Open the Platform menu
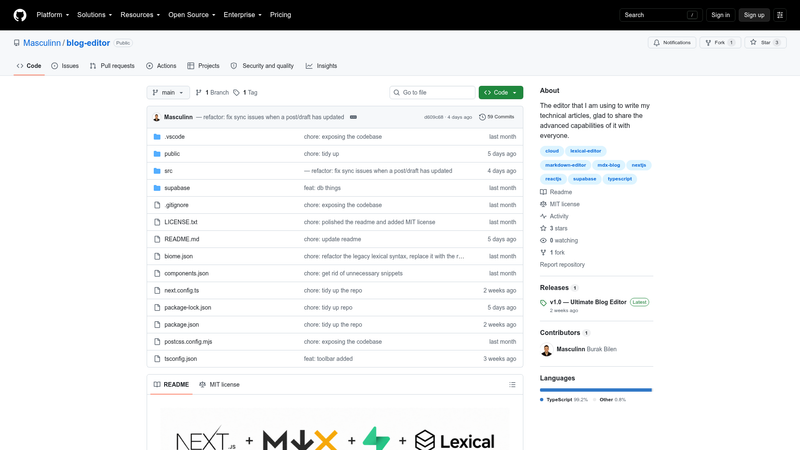Viewport: 800px width, 450px height. click(53, 15)
